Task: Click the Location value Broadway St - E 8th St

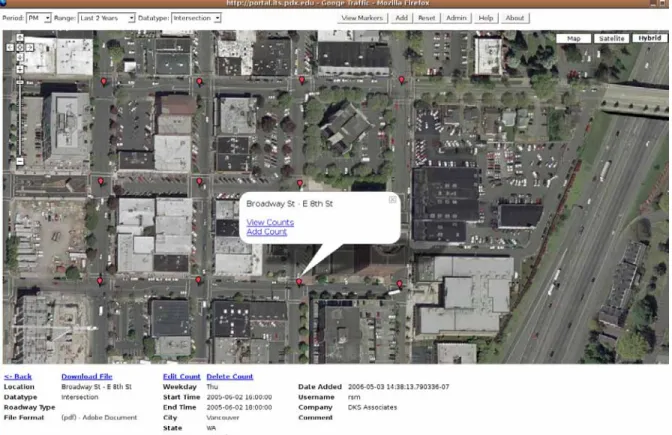Action: [x=96, y=387]
